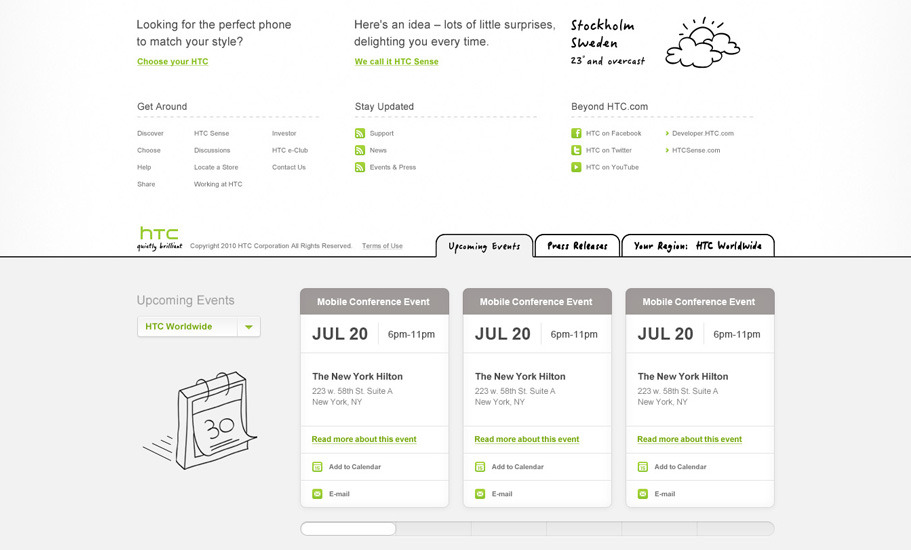Open the Your Region: HTC Worldwide tab
The height and width of the screenshot is (550, 911).
click(698, 246)
